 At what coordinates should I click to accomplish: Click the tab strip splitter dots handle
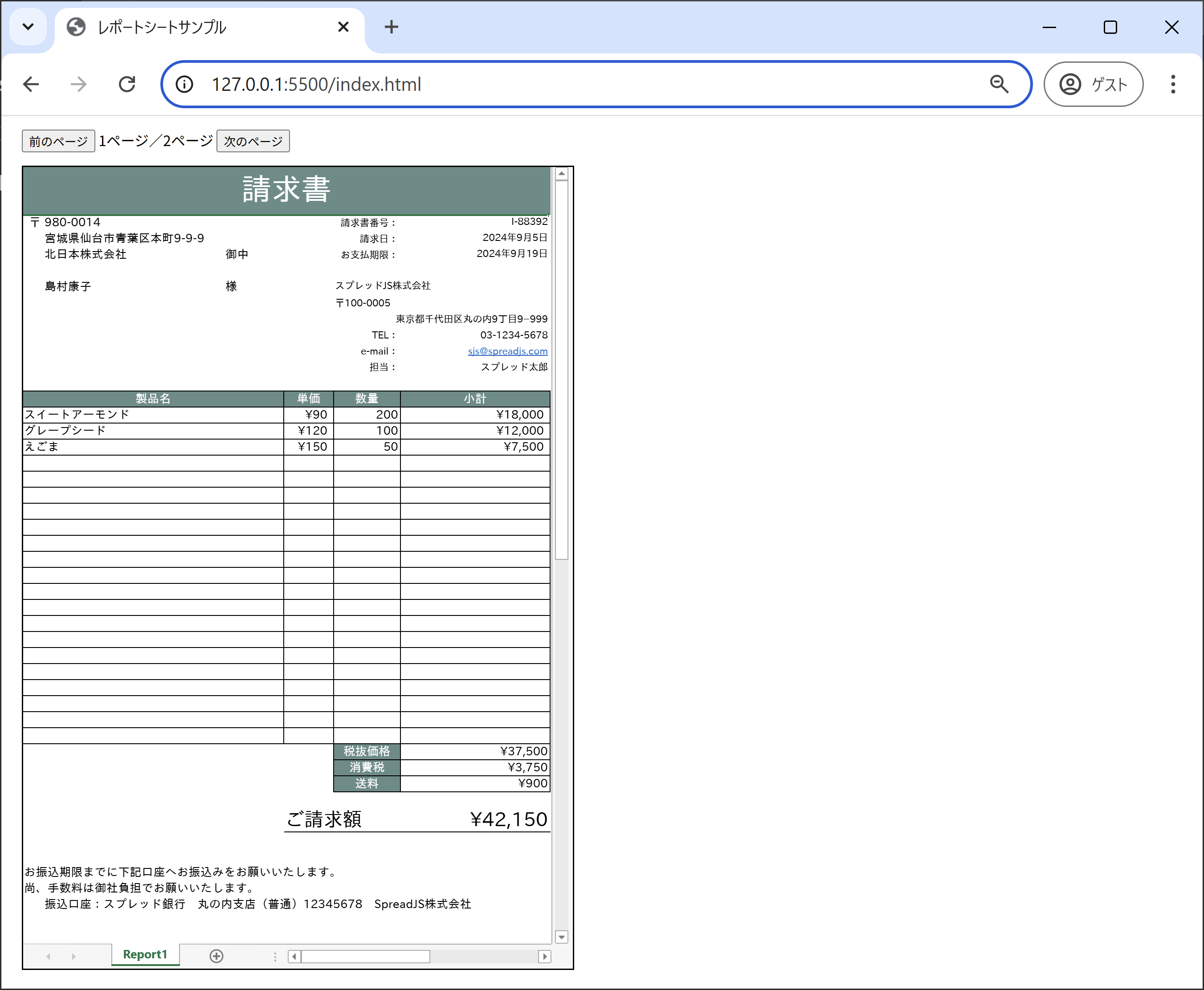275,956
